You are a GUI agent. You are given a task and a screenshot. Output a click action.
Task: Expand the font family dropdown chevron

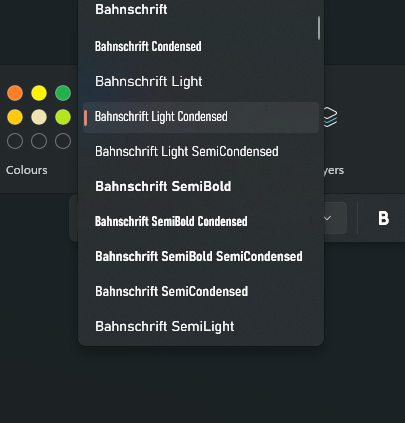[x=328, y=218]
